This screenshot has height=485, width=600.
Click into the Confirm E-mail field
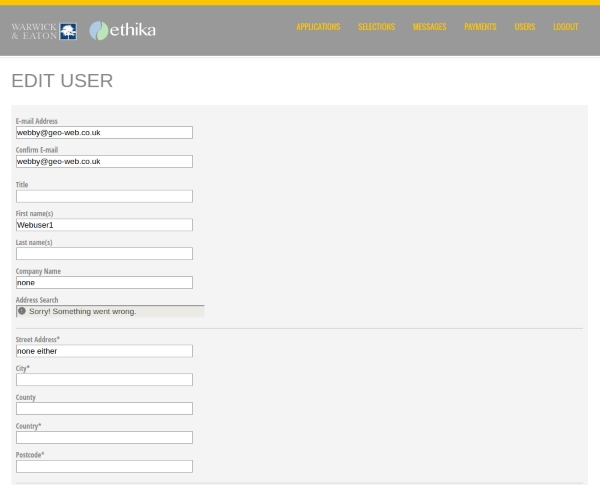click(x=104, y=161)
